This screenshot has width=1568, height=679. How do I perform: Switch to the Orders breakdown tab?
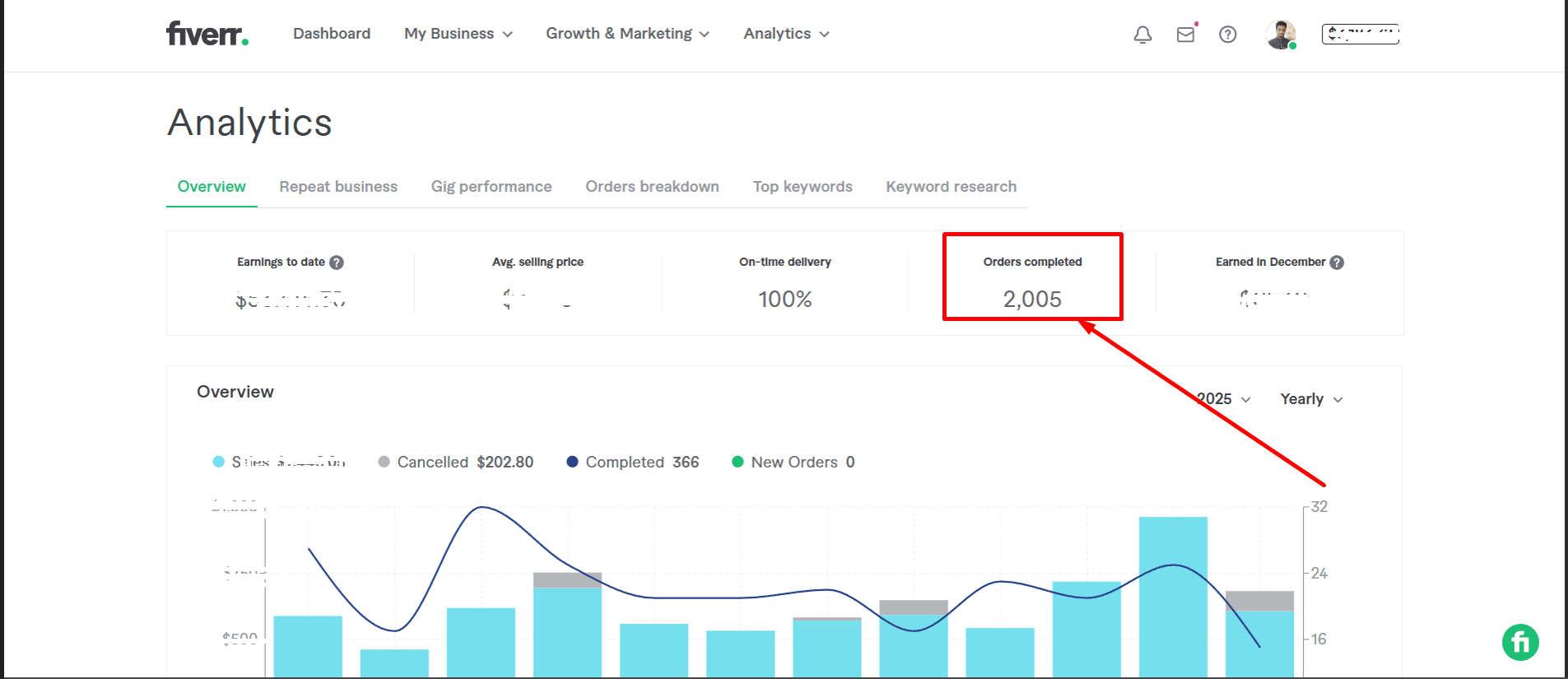click(652, 187)
